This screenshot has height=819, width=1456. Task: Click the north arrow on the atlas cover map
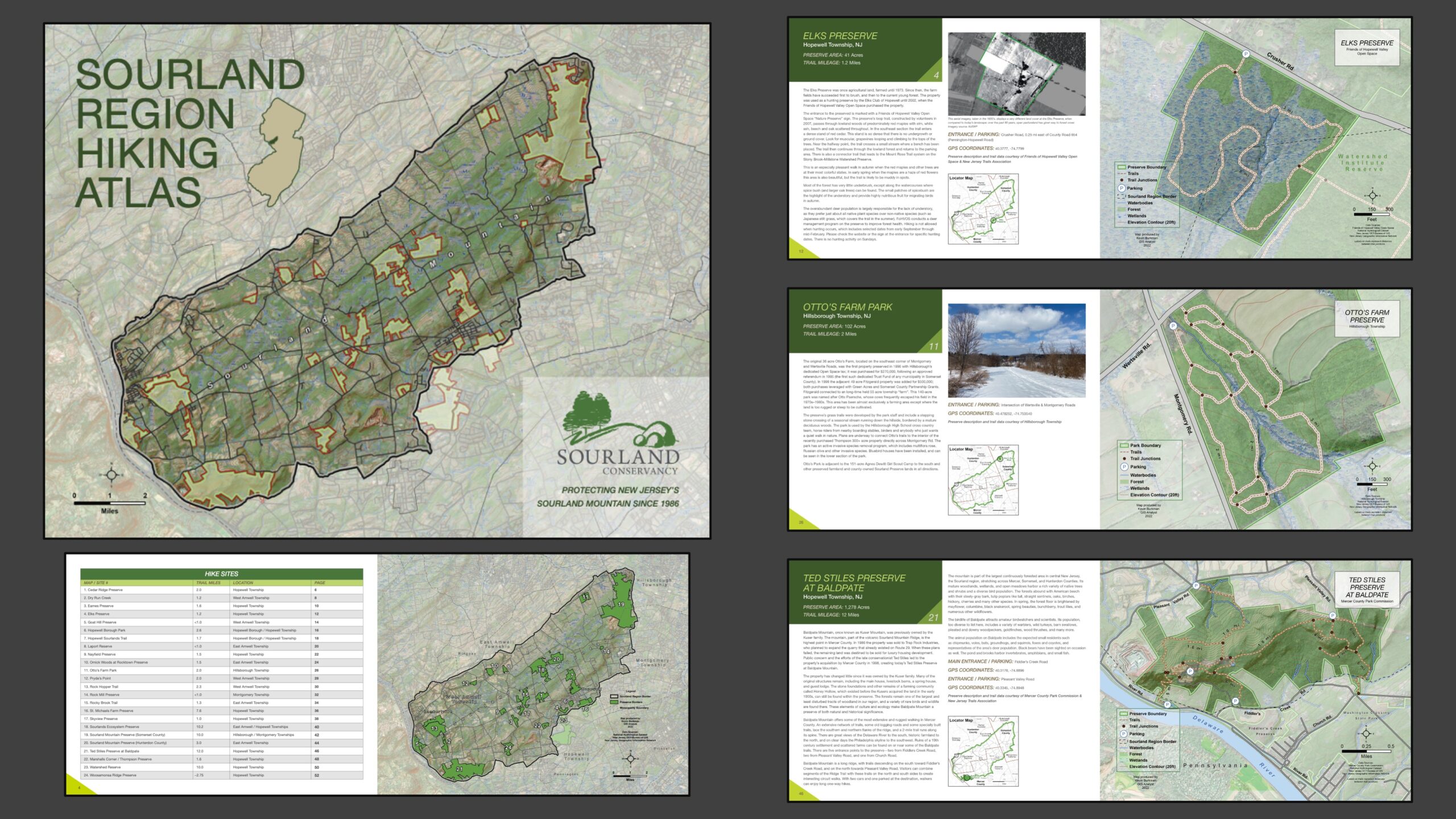click(x=112, y=475)
